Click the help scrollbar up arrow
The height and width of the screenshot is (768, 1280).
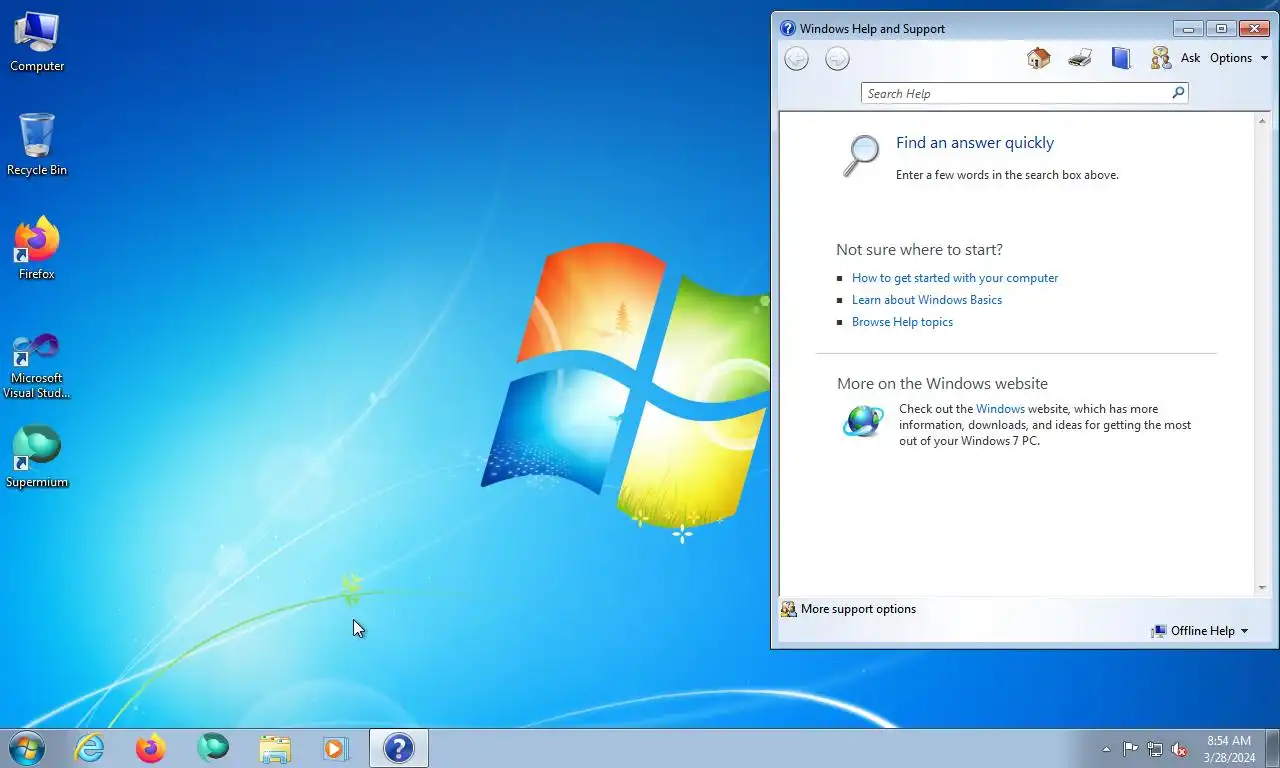click(1262, 120)
